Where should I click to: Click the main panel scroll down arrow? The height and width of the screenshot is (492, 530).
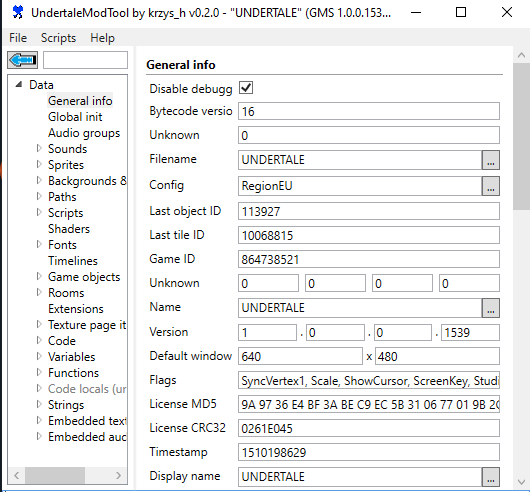(x=521, y=482)
